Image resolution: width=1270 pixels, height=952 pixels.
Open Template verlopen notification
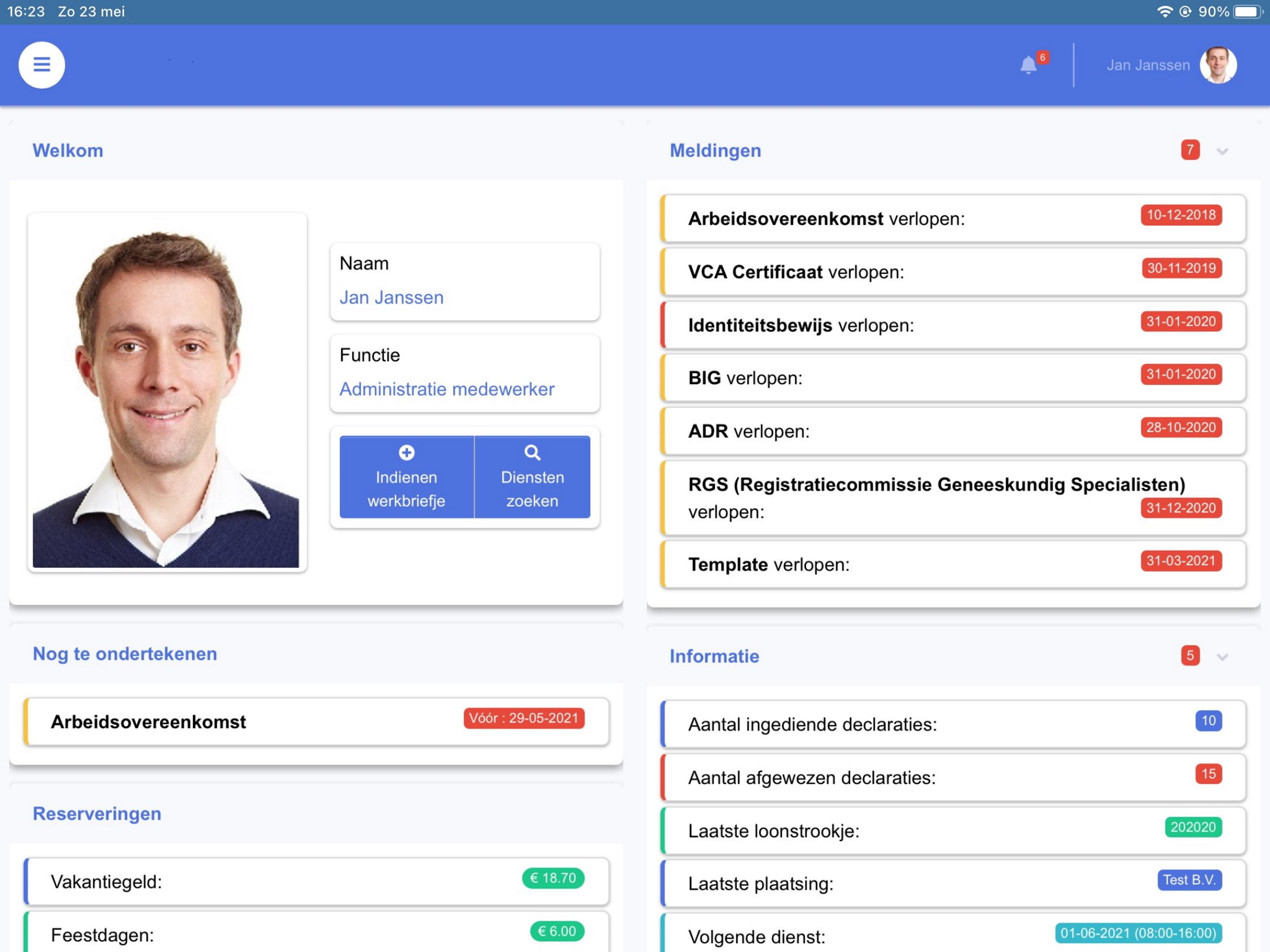click(953, 564)
